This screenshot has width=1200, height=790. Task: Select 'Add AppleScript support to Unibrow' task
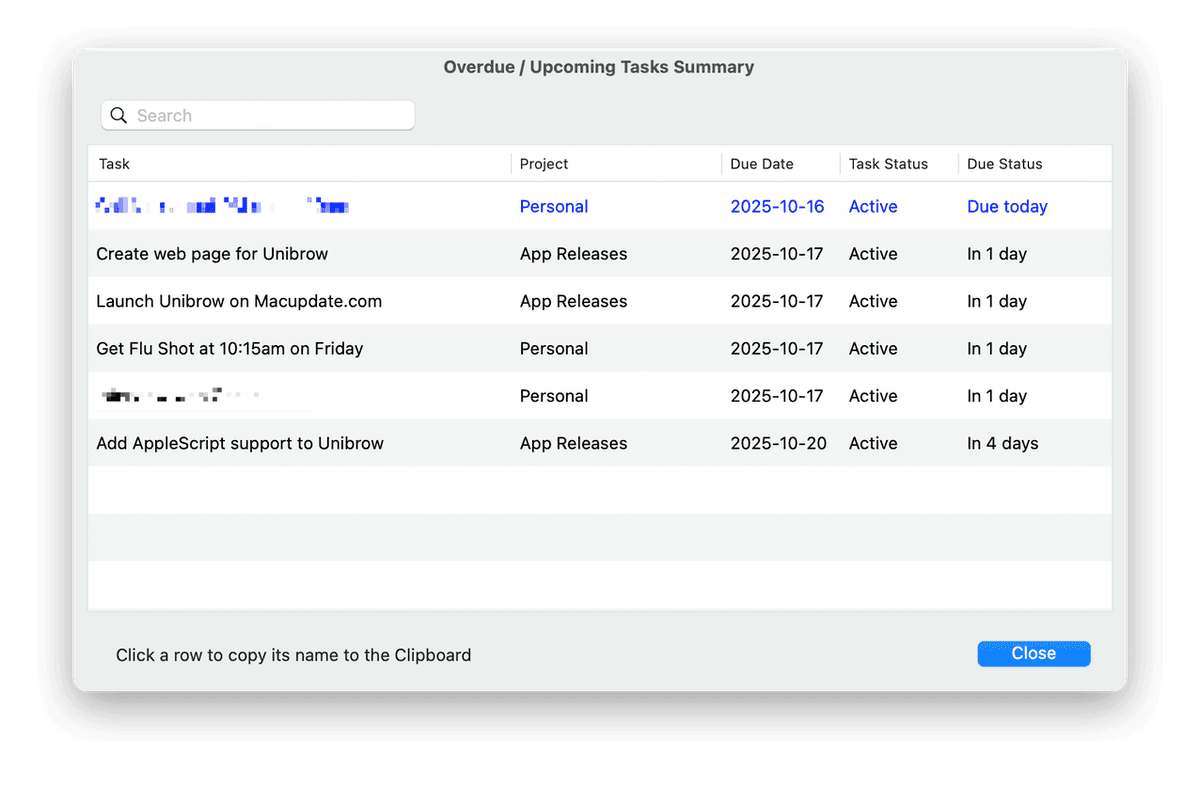240,443
